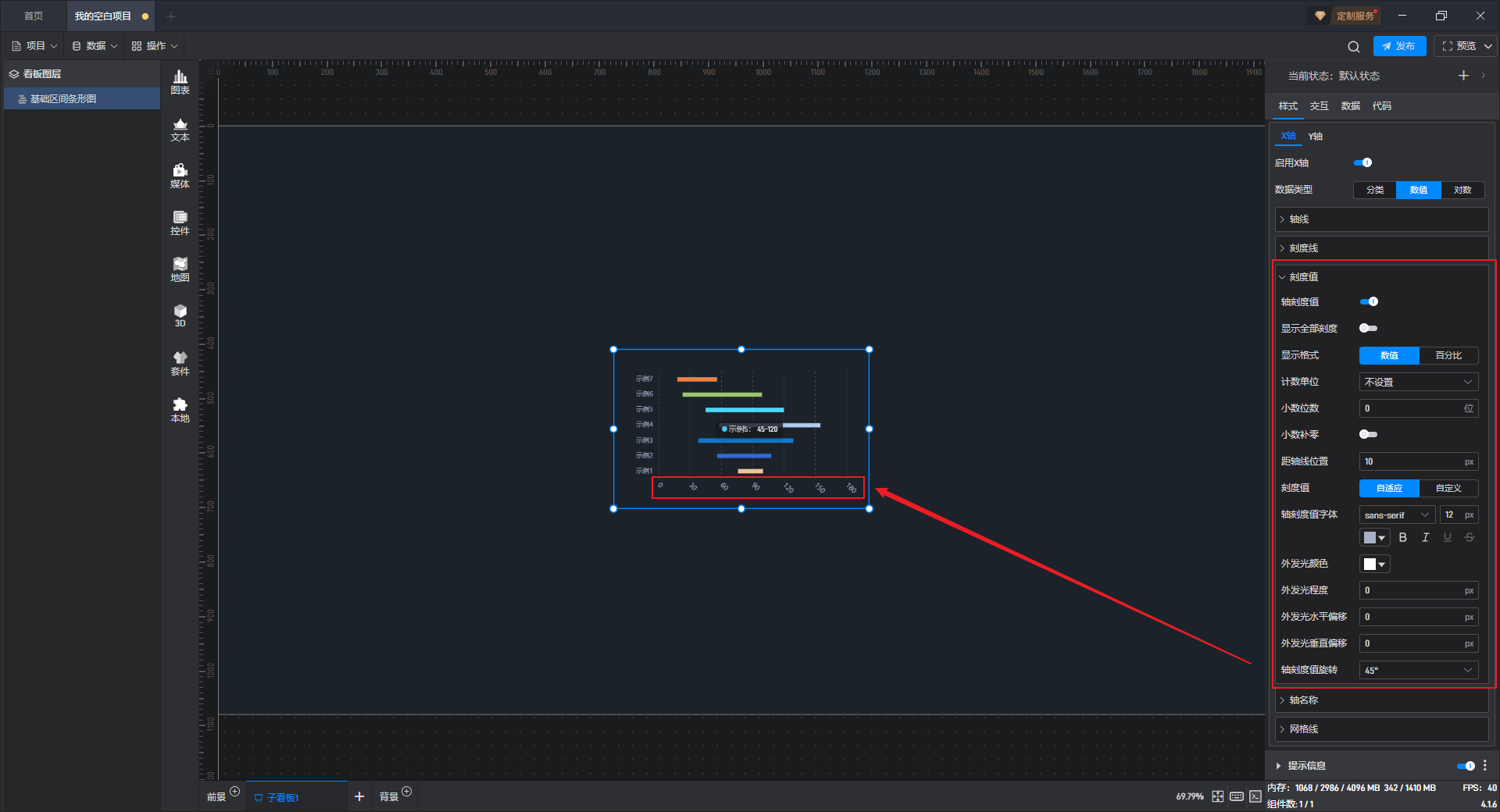Switch to the Y轴 tab
This screenshot has height=812, width=1500.
point(1316,137)
